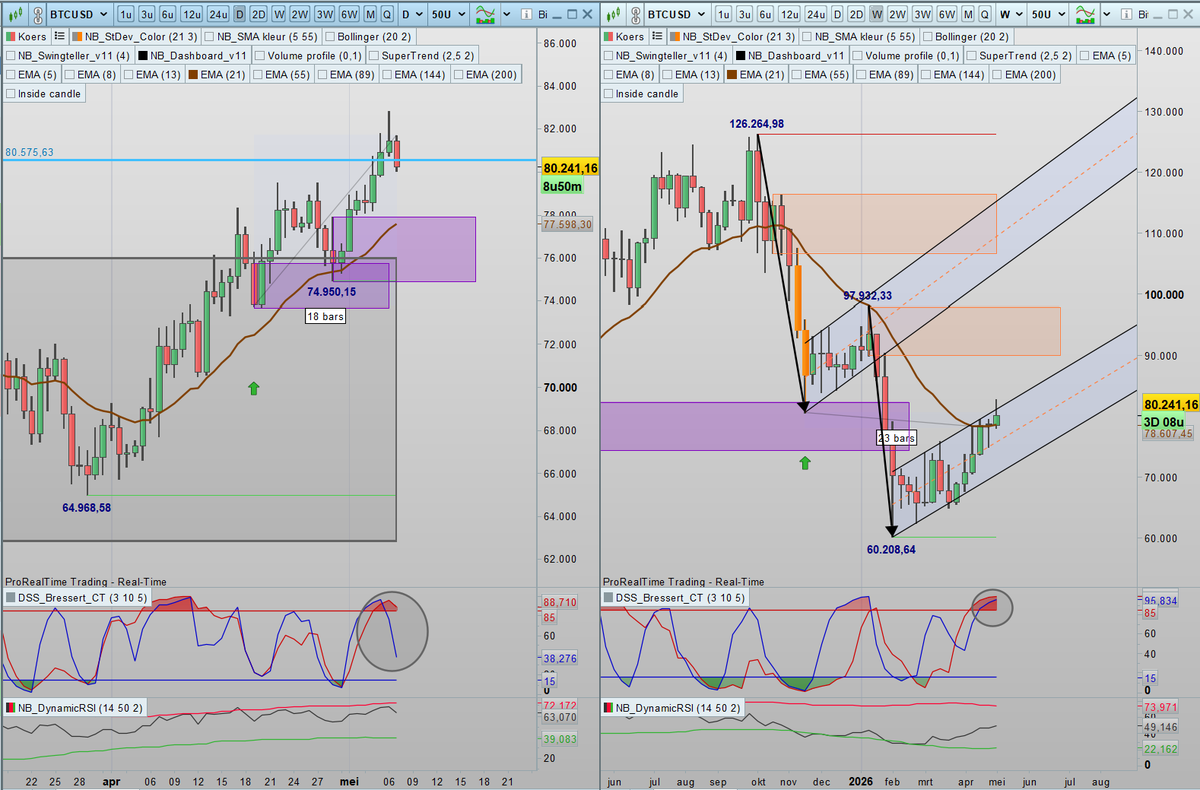This screenshot has height=790, width=1200.
Task: Check EMA (200) in daily chart
Action: [x=458, y=75]
